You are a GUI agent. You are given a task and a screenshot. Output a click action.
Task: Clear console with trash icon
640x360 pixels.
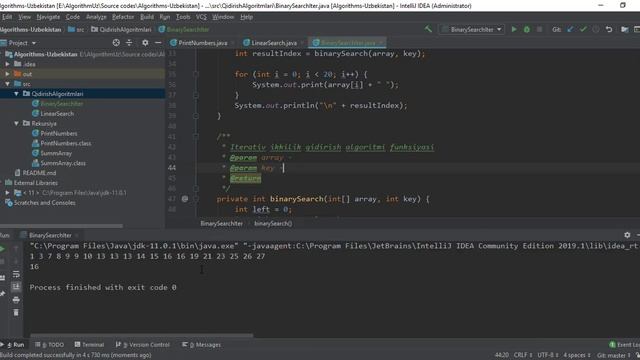pos(16,313)
